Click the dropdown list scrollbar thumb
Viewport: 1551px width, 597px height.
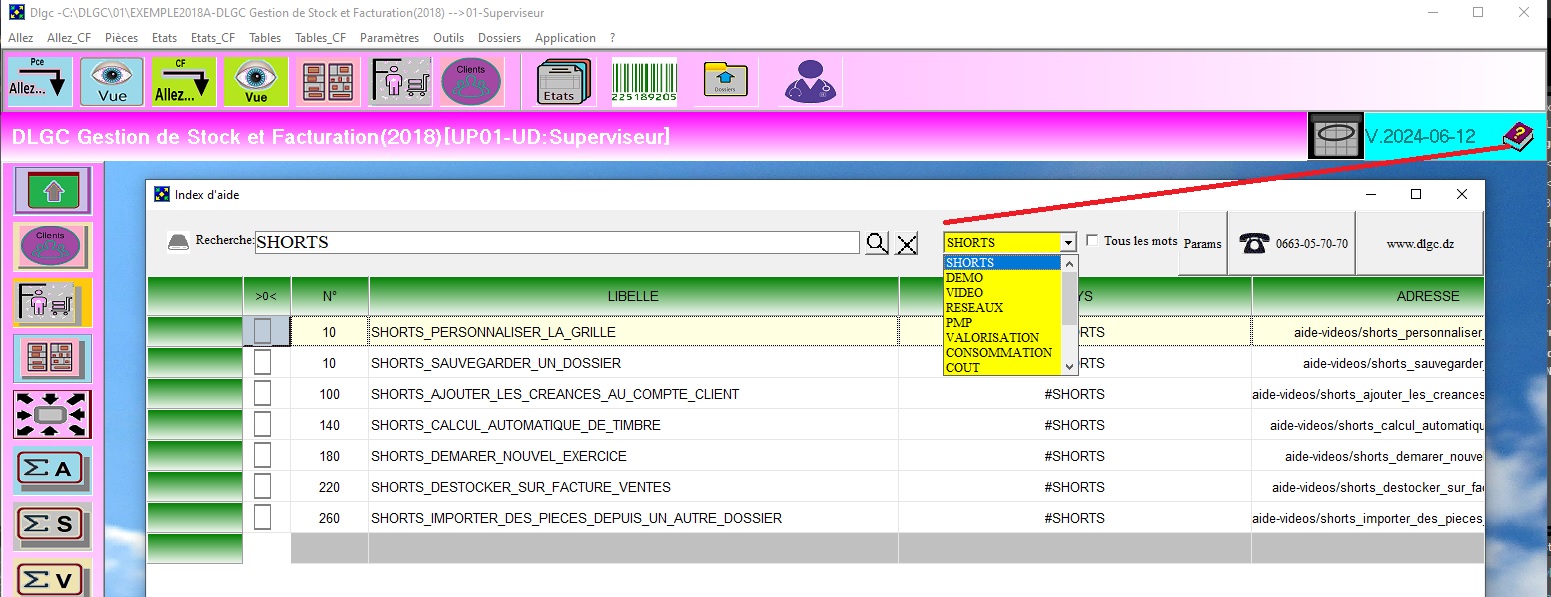pyautogui.click(x=1069, y=298)
